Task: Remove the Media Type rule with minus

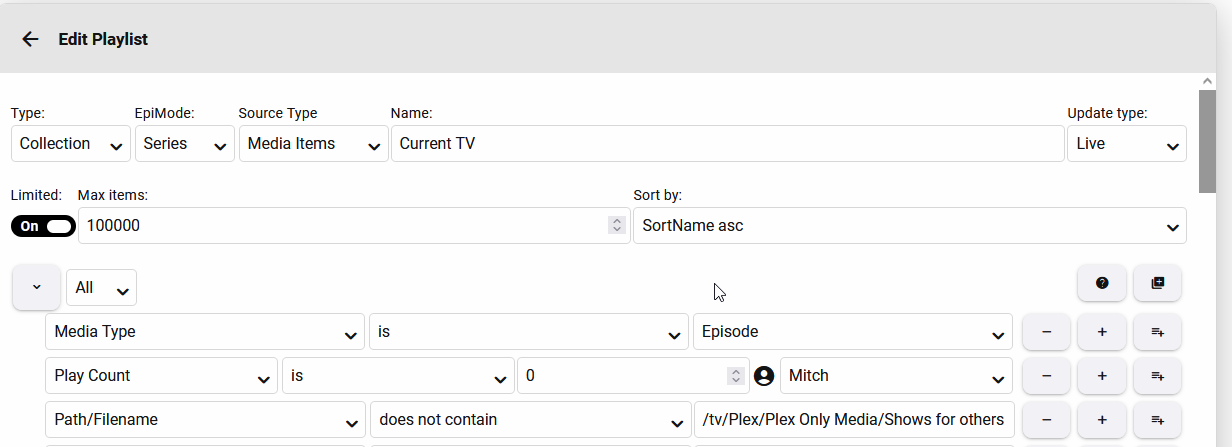Action: point(1046,332)
